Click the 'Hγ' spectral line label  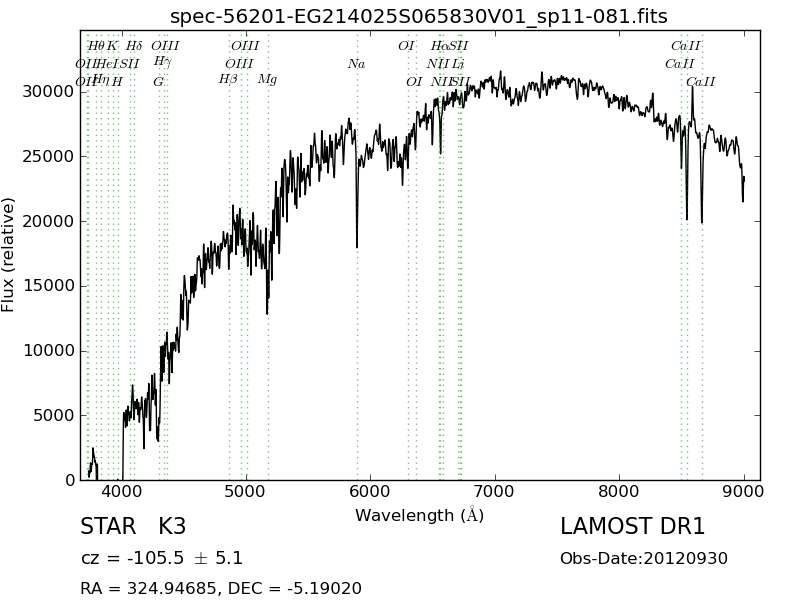(163, 62)
